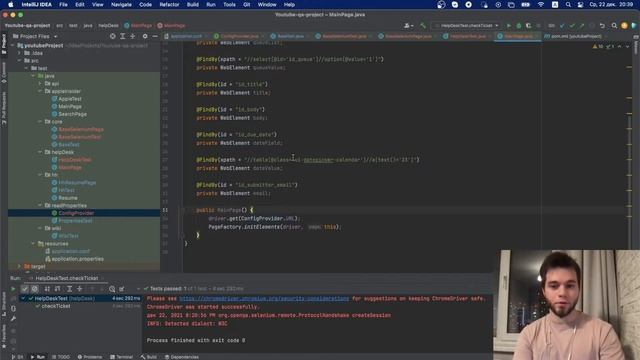640x360 pixels.
Task: Open the Build menu
Action: (x=193, y=4)
